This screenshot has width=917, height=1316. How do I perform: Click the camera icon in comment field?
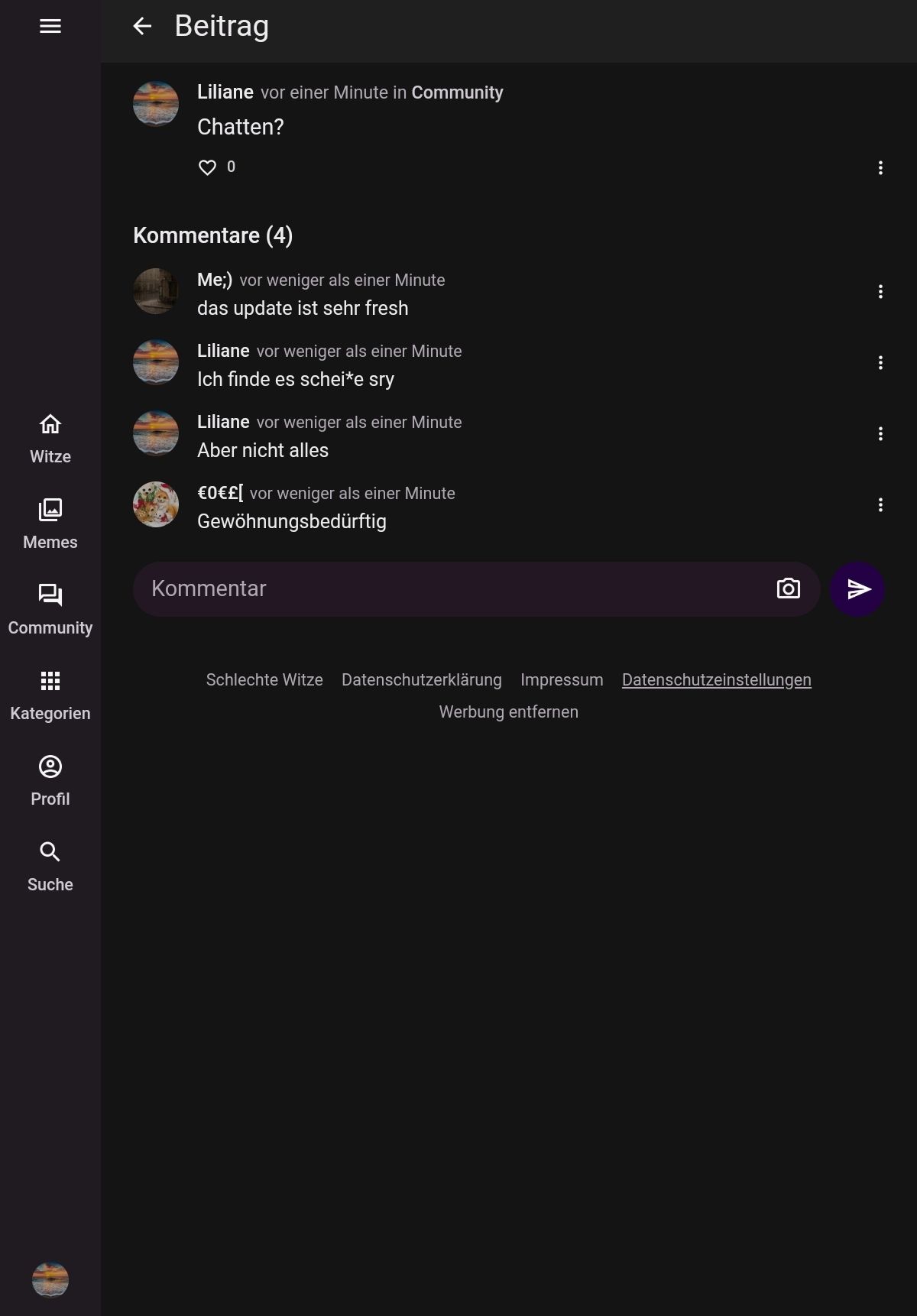pyautogui.click(x=788, y=588)
